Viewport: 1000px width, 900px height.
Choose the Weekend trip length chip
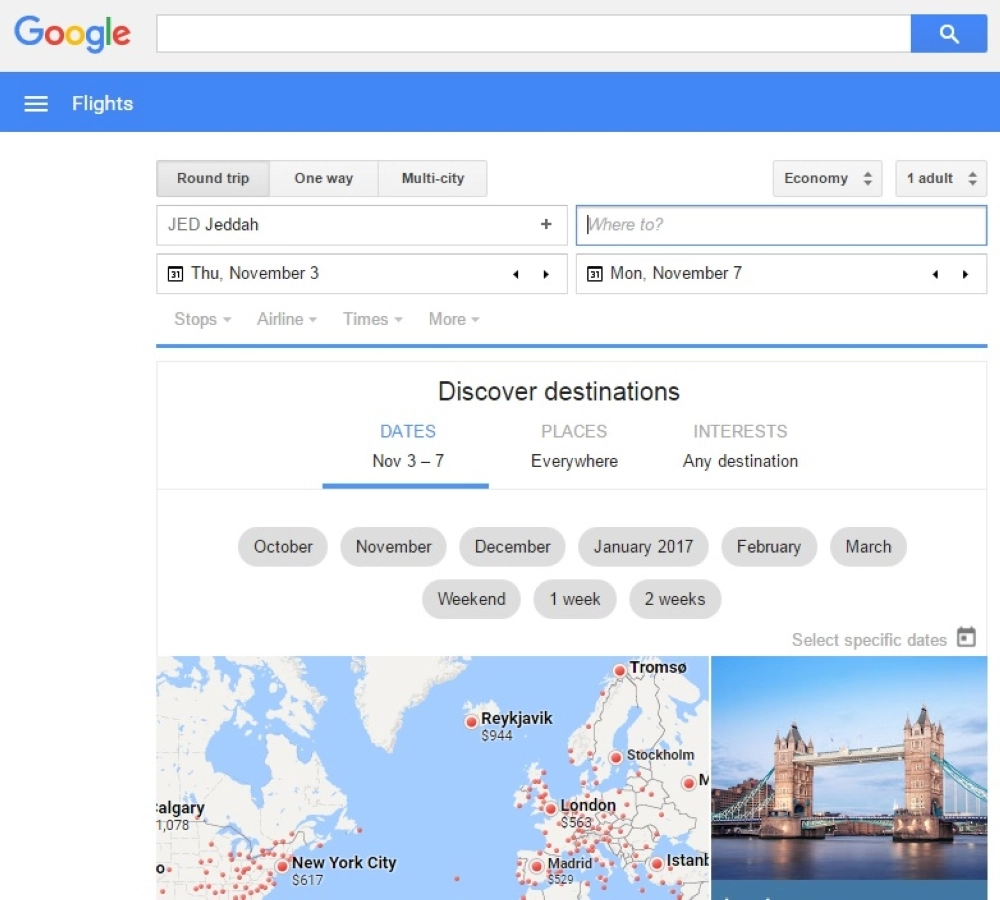point(471,599)
